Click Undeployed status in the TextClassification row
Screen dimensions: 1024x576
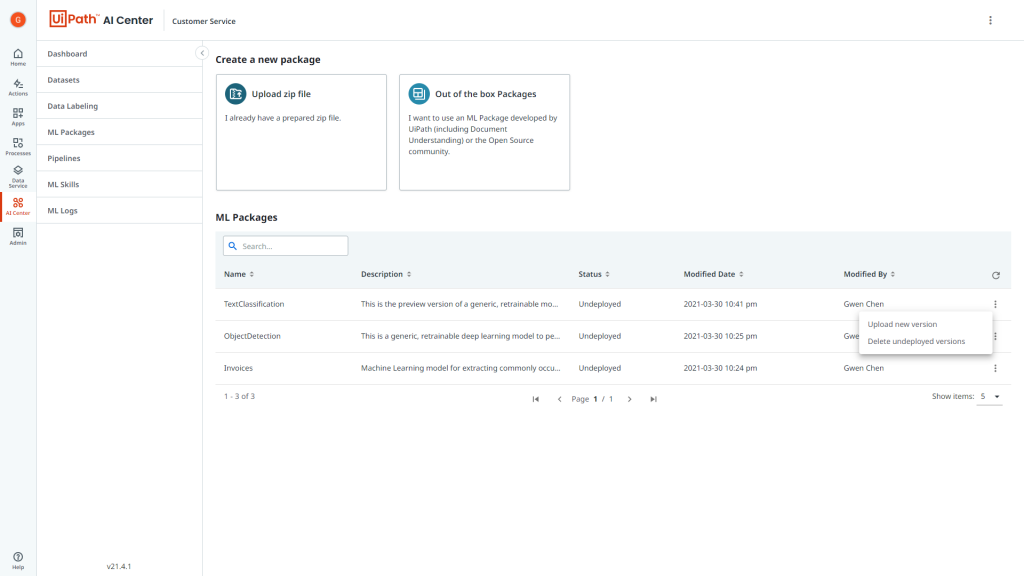click(x=600, y=304)
